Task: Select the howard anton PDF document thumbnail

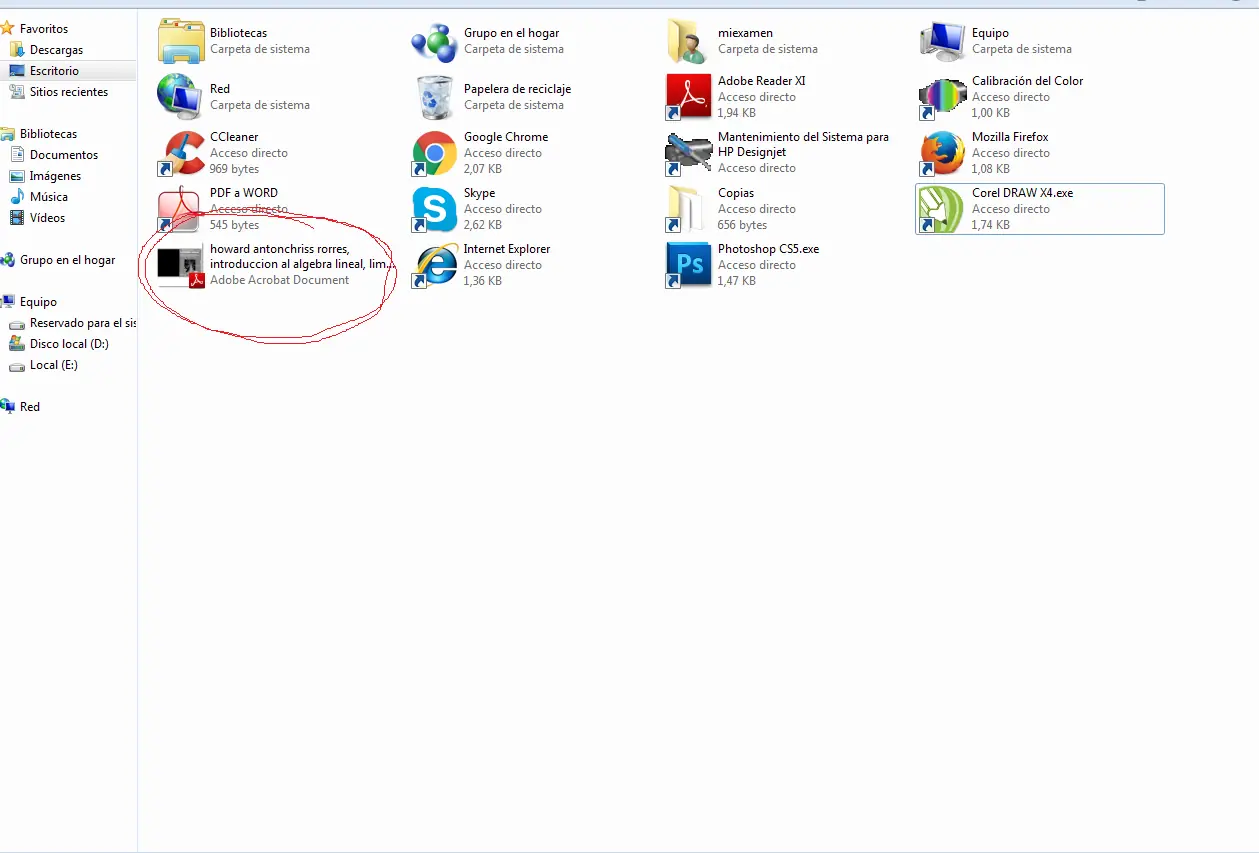Action: pyautogui.click(x=181, y=265)
